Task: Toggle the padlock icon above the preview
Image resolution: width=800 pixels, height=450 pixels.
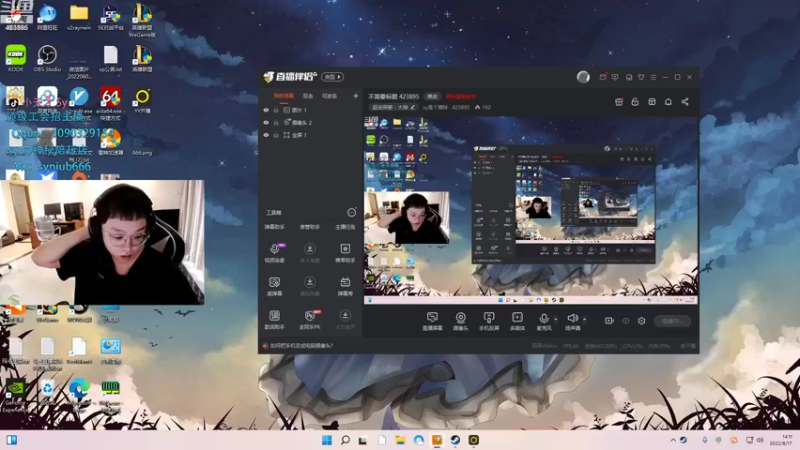Action: (x=635, y=102)
